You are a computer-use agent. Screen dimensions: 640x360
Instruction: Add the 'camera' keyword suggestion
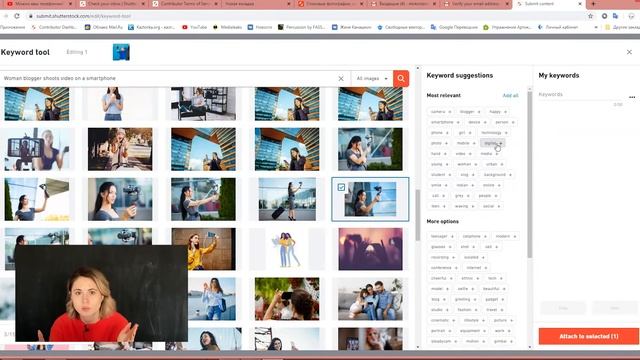point(440,111)
